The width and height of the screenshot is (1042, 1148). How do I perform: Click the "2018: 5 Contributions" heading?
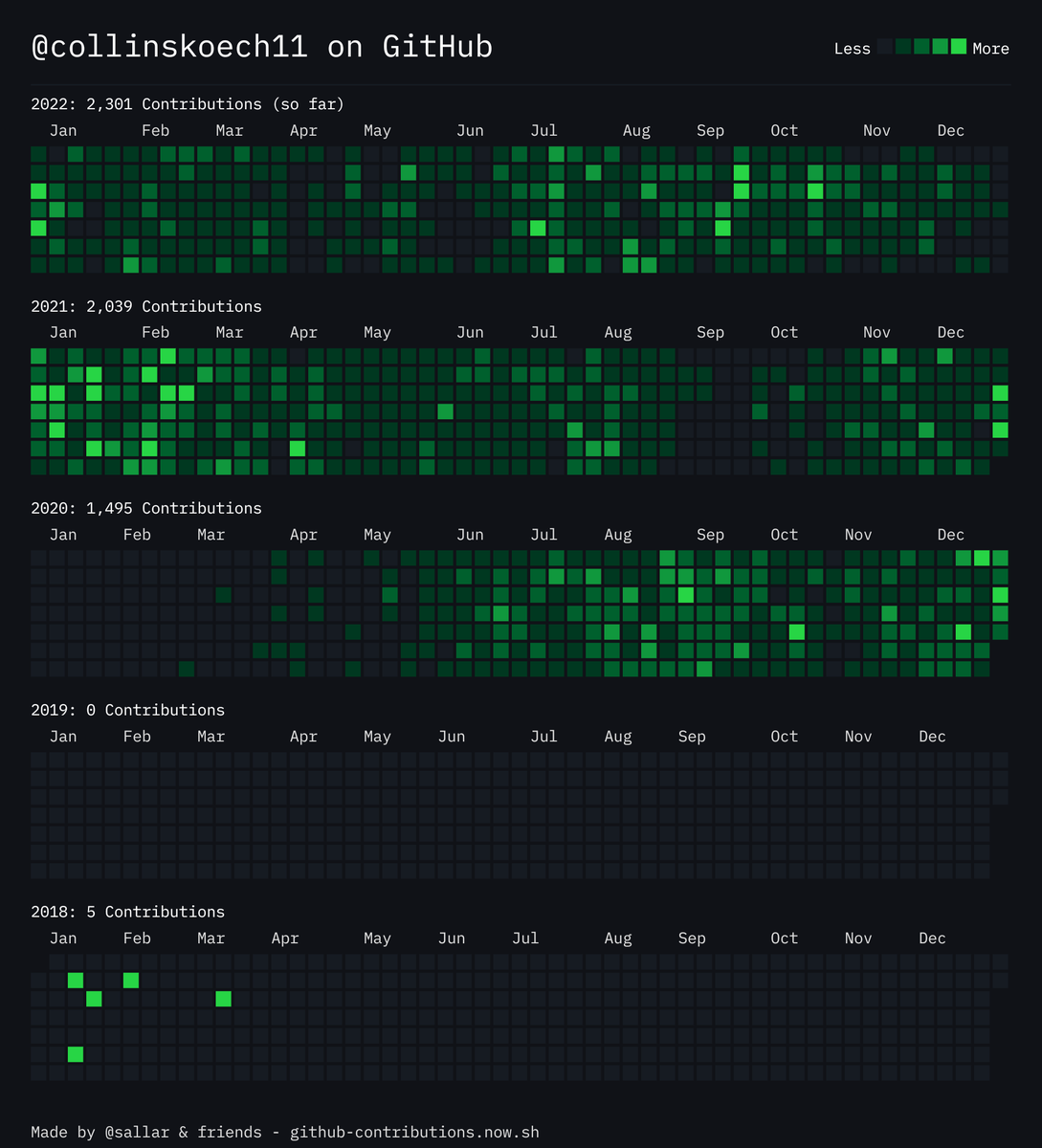127,912
